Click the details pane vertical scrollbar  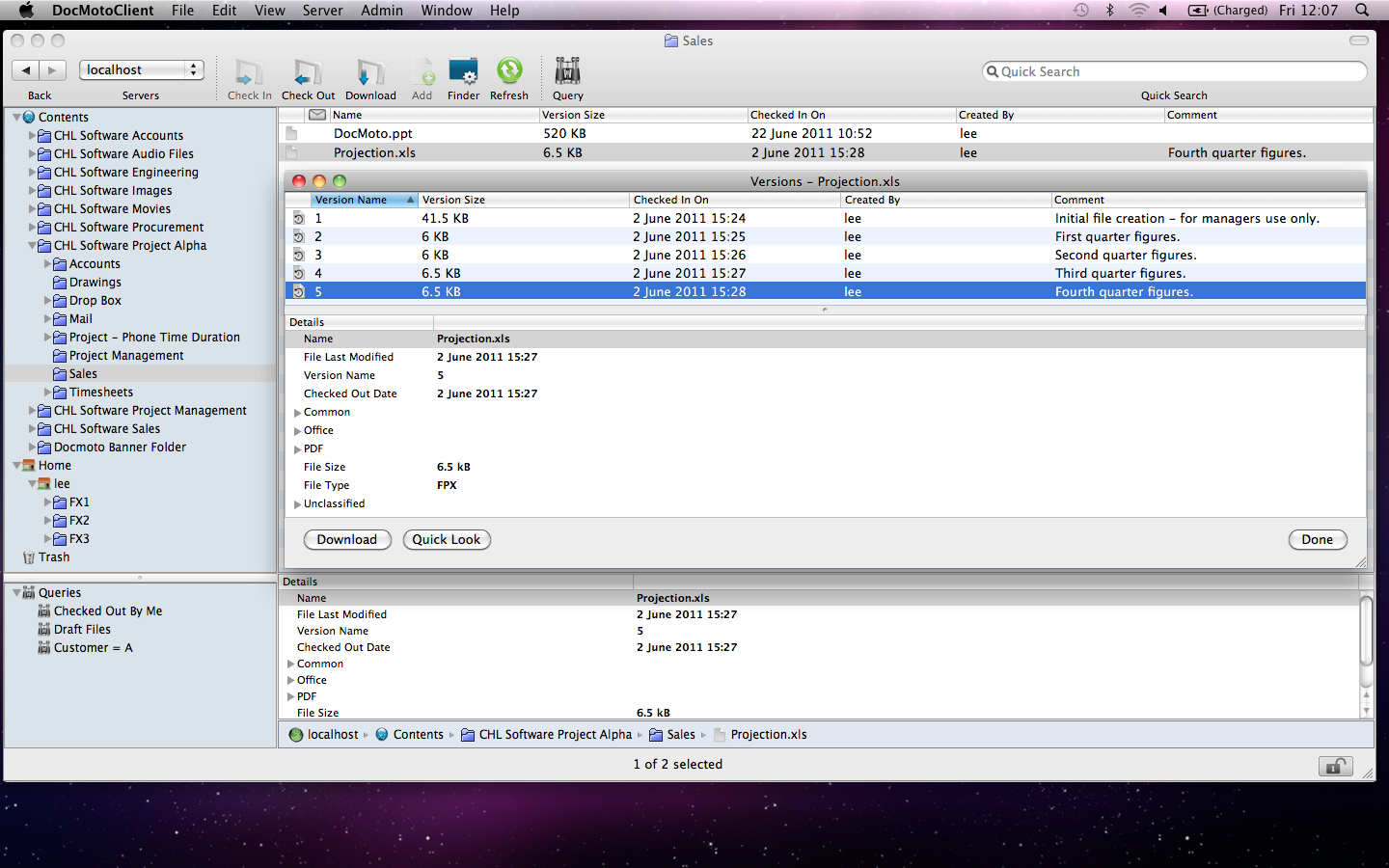point(1366,632)
